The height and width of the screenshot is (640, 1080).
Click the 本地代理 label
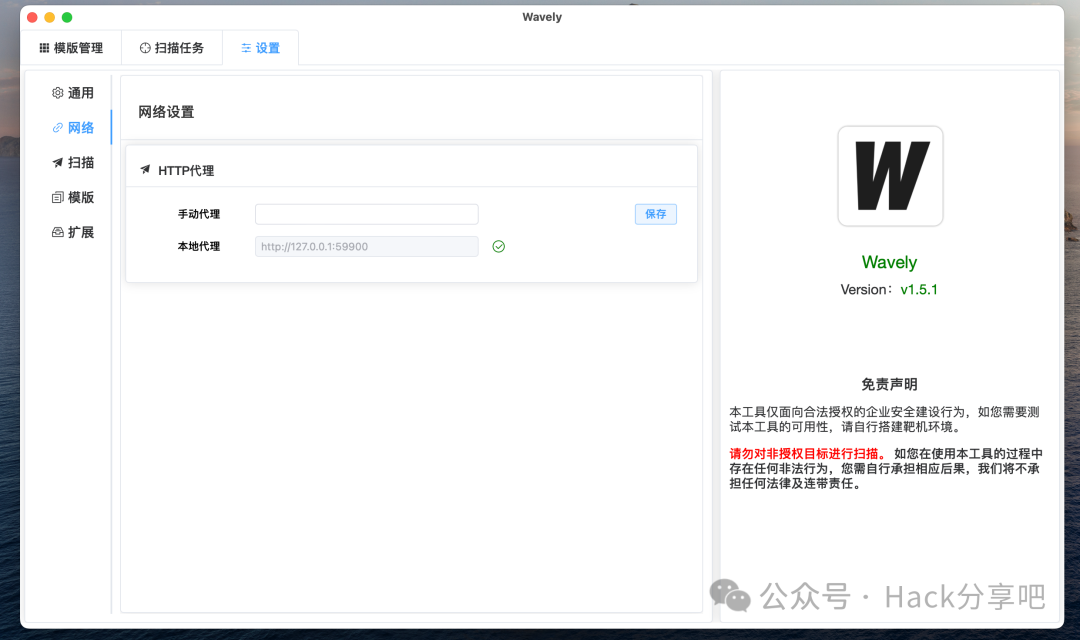pos(199,247)
